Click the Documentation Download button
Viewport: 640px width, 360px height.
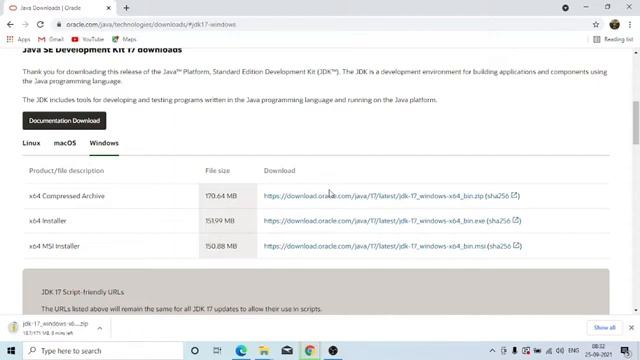pyautogui.click(x=64, y=121)
